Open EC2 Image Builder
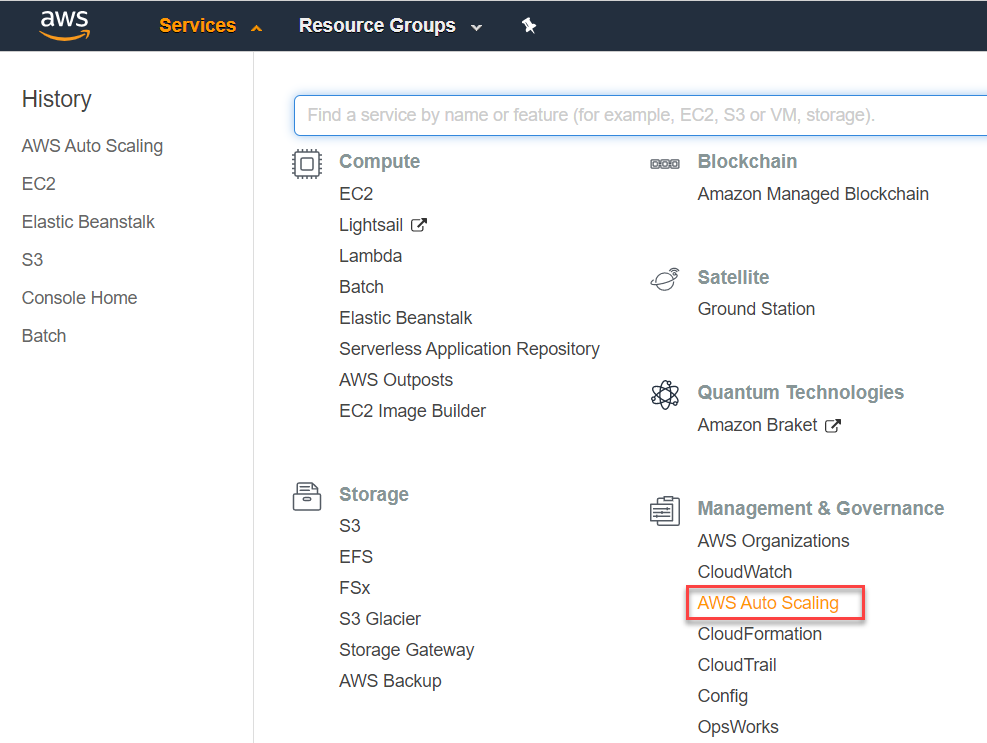 tap(412, 411)
